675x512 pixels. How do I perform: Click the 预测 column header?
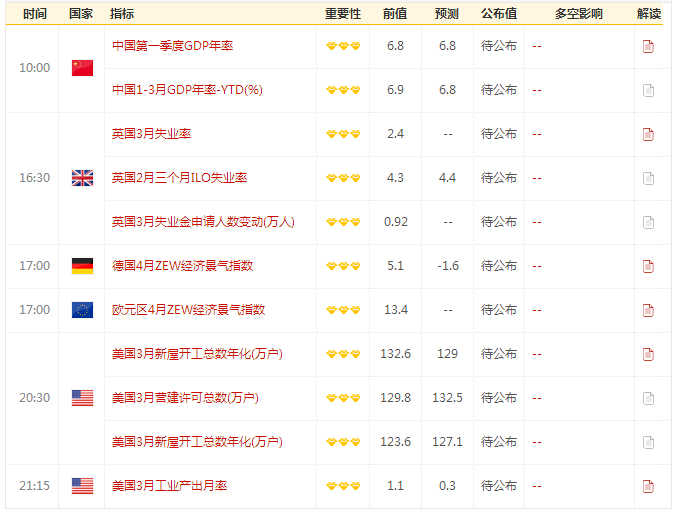447,14
